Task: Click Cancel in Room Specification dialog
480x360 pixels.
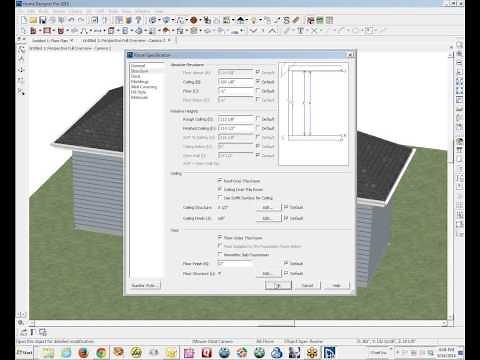Action: pyautogui.click(x=307, y=285)
